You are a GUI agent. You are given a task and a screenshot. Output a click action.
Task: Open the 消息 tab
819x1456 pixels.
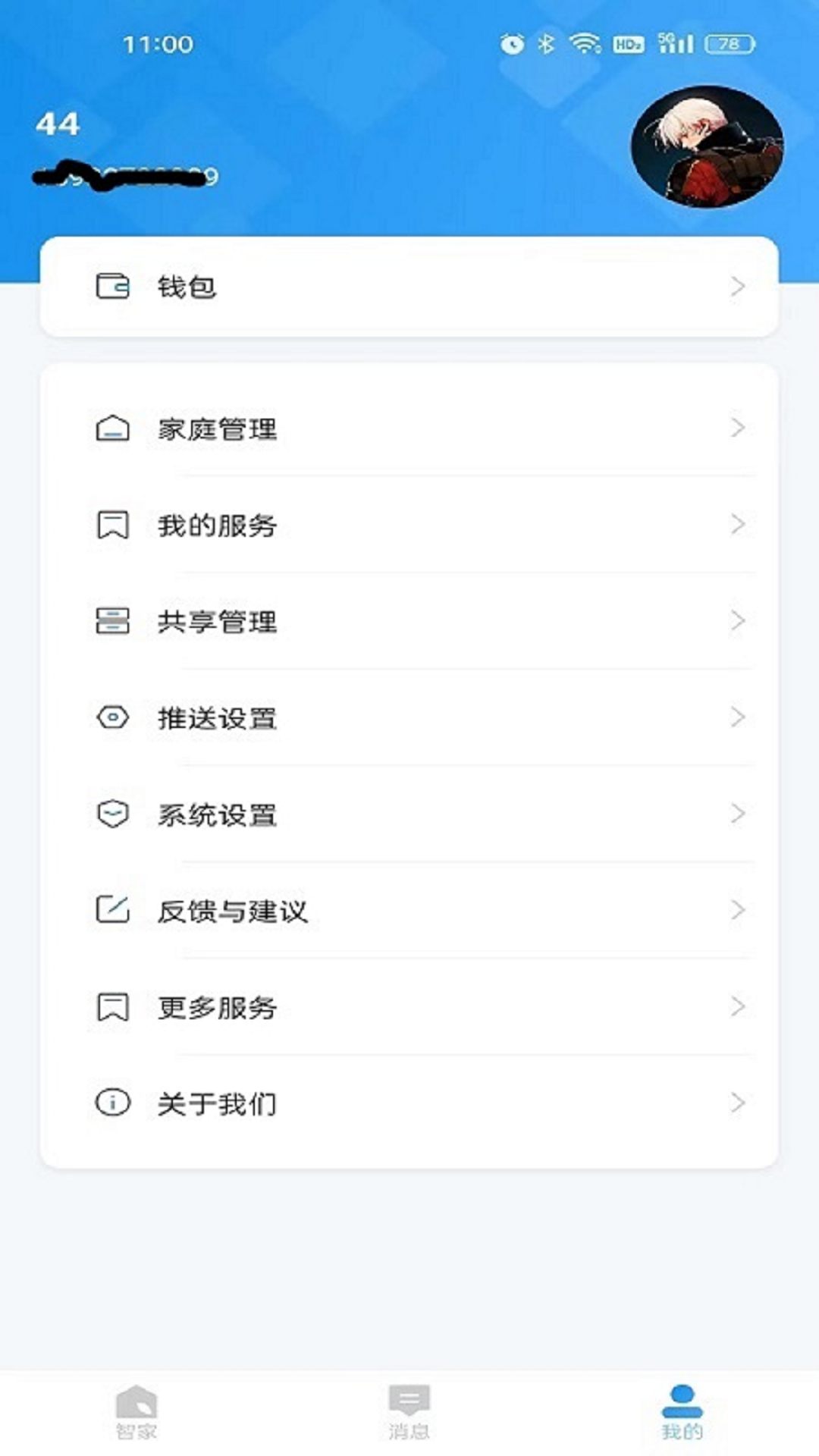pyautogui.click(x=409, y=1412)
